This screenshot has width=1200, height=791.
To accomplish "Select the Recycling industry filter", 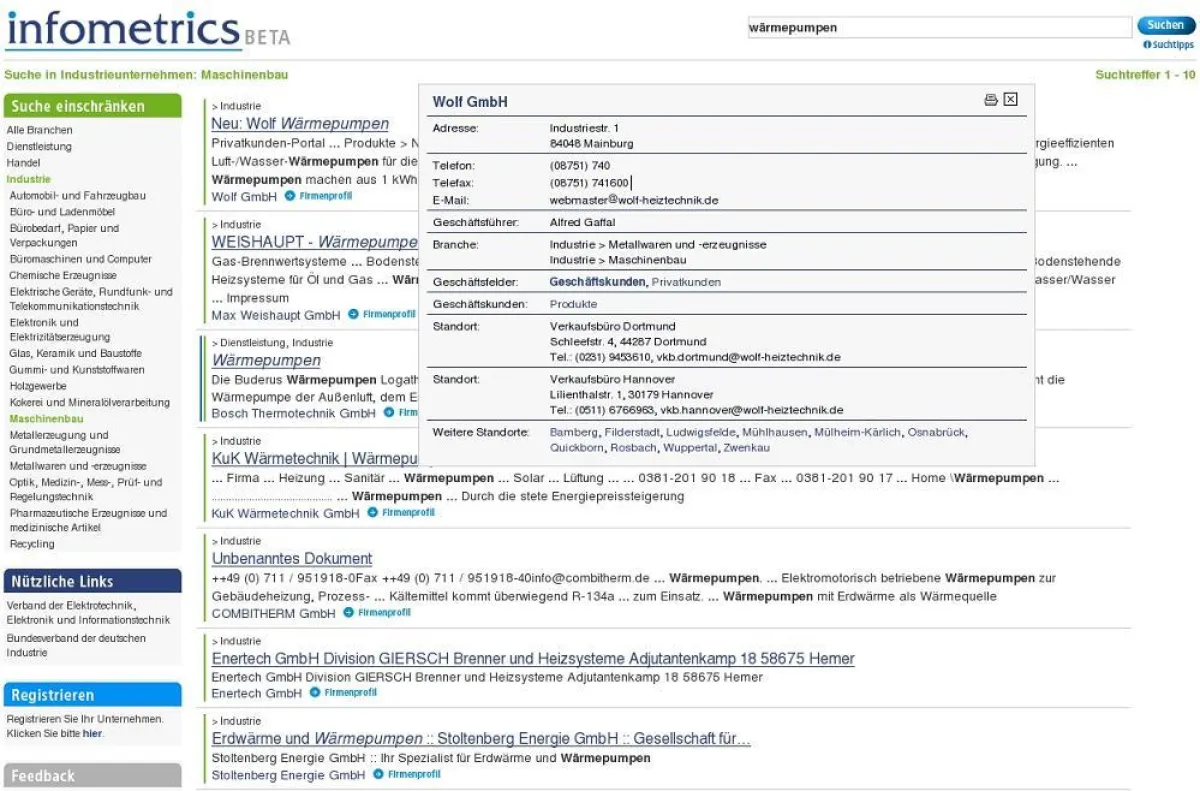I will [x=31, y=543].
